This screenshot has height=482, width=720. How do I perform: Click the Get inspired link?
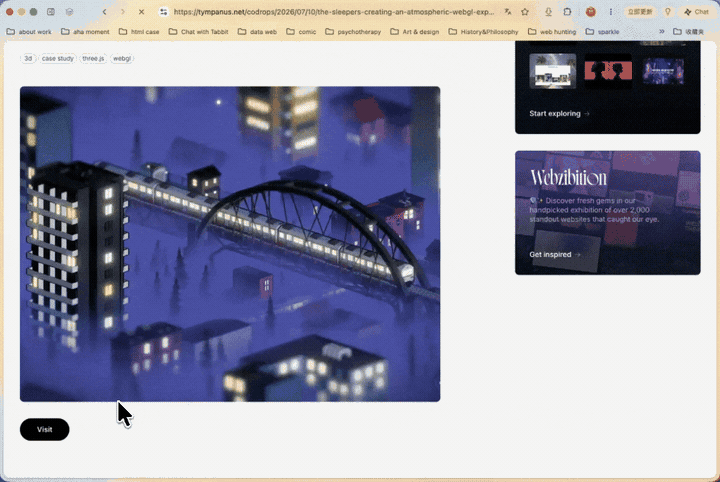[555, 254]
